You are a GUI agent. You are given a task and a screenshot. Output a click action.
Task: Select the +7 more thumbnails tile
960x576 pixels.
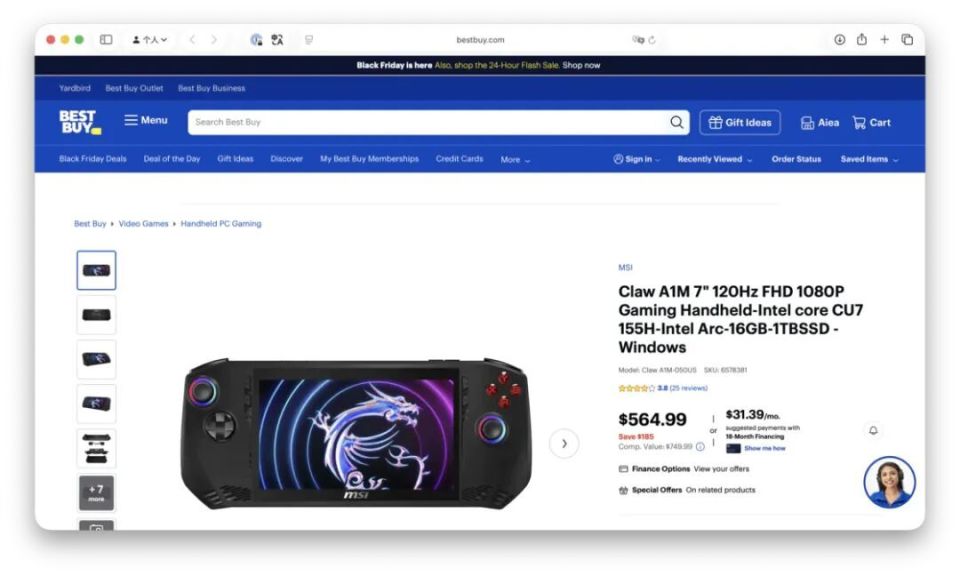click(x=96, y=493)
